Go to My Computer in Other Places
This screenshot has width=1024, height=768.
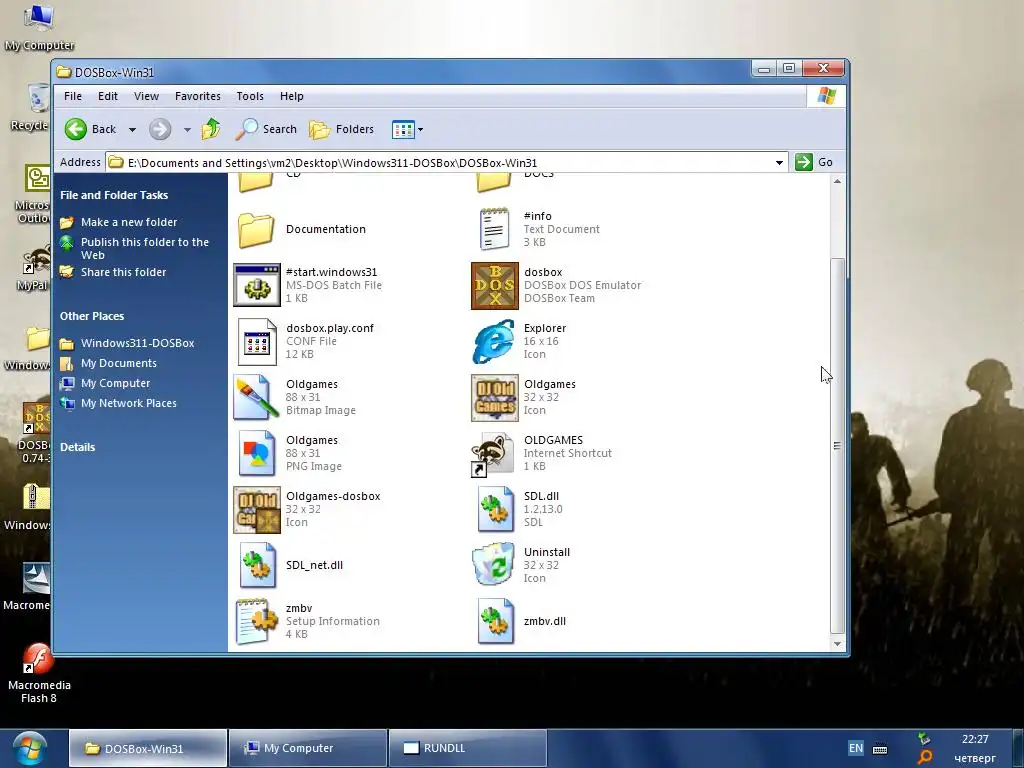(115, 383)
